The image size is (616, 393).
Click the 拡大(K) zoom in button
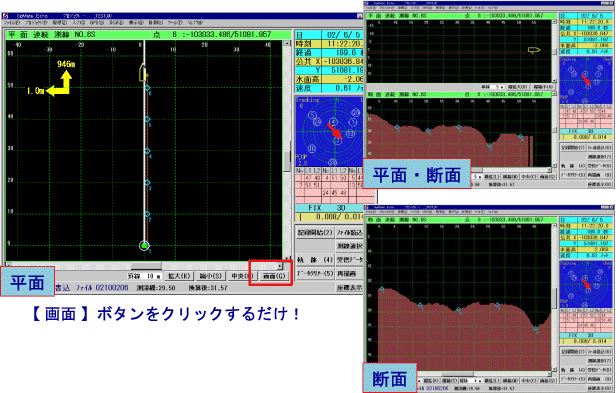[x=179, y=276]
